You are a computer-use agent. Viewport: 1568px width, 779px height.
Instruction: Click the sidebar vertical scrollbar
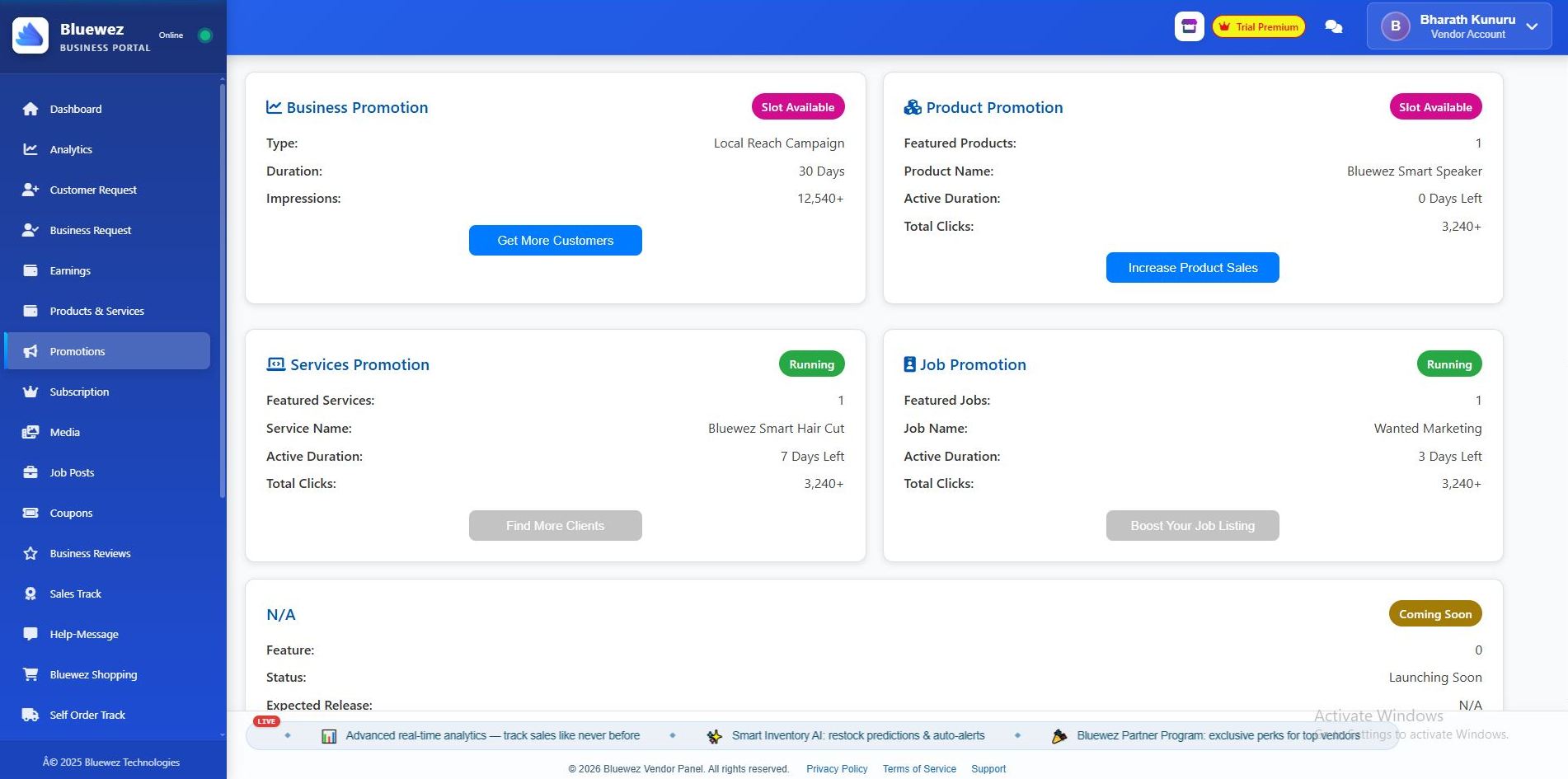point(222,291)
